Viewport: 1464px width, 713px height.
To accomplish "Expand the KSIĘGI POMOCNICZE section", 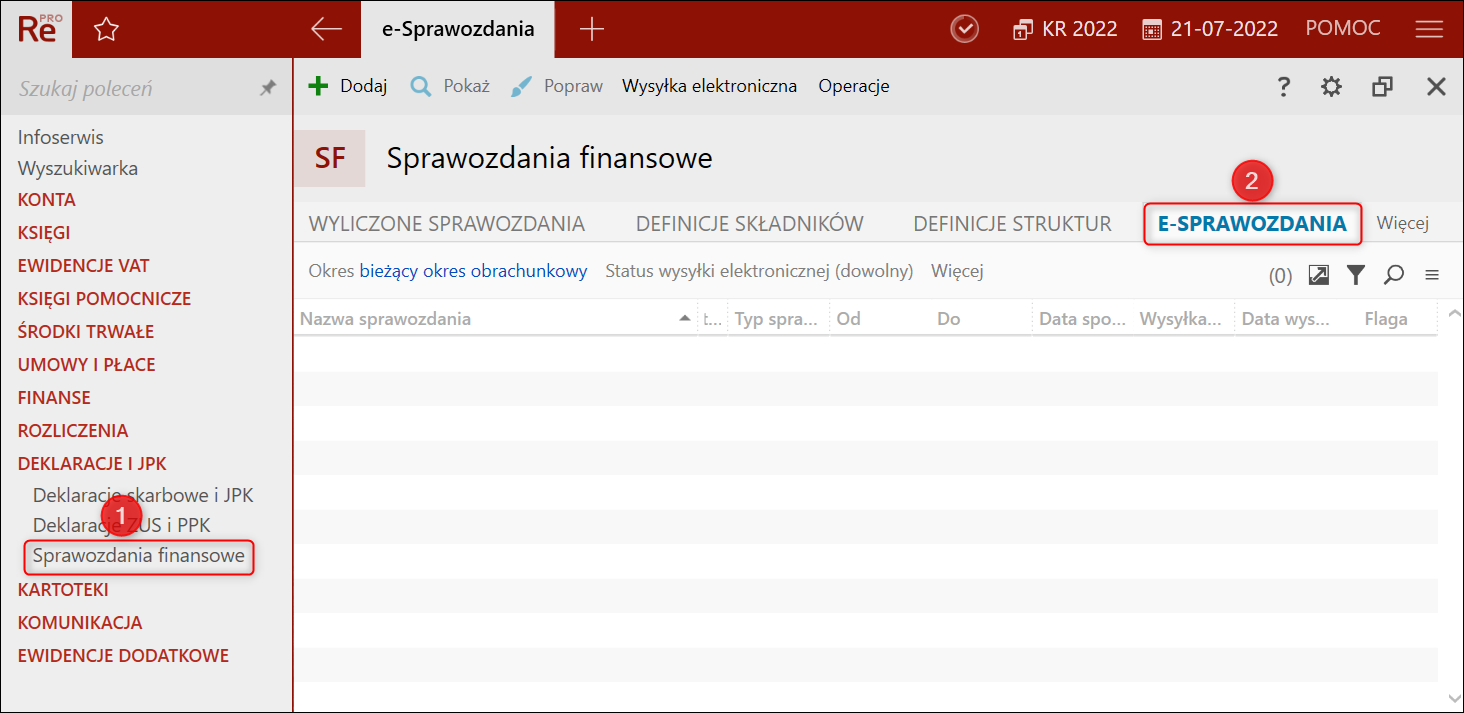I will [x=104, y=299].
